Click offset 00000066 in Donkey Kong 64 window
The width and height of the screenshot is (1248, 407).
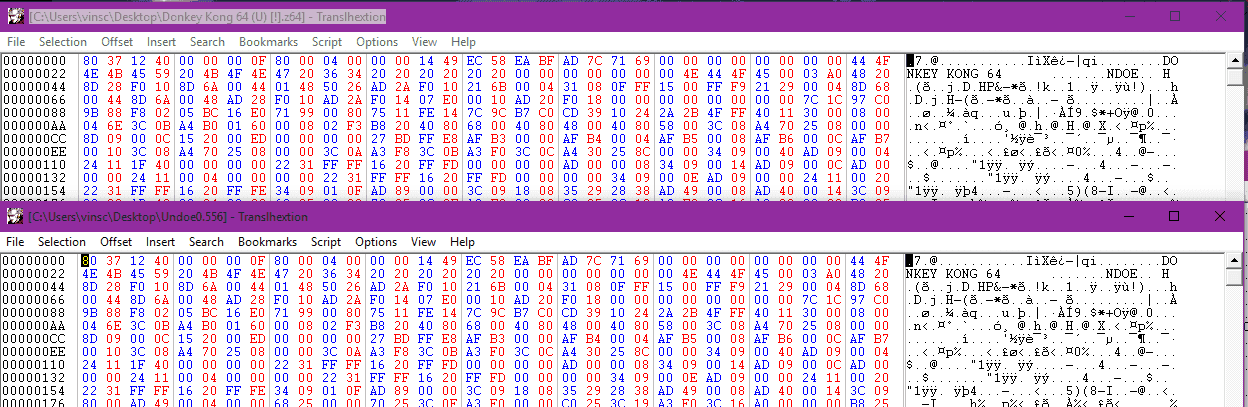coord(33,100)
